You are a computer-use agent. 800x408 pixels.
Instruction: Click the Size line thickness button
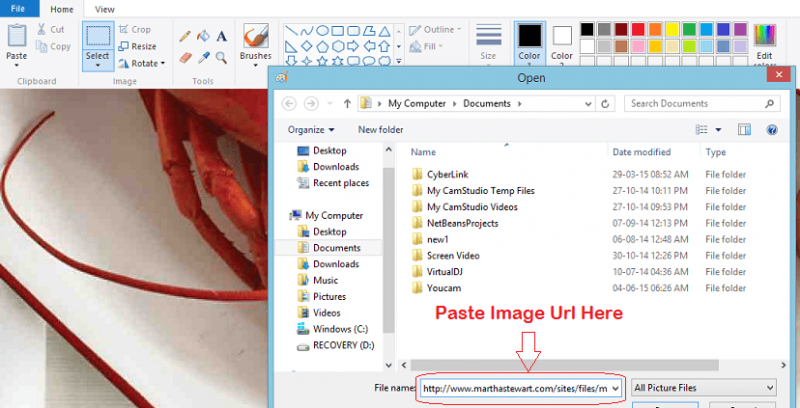click(488, 43)
